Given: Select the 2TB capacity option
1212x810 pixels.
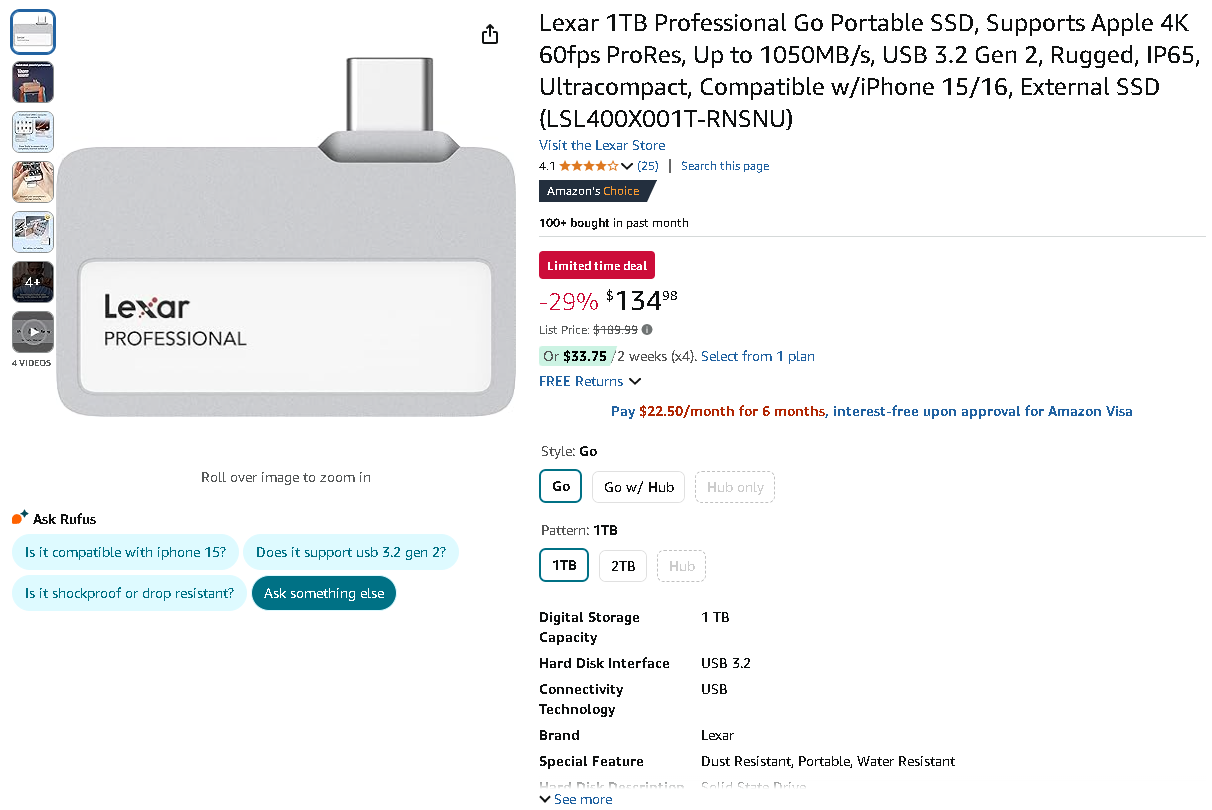Looking at the screenshot, I should [x=622, y=565].
